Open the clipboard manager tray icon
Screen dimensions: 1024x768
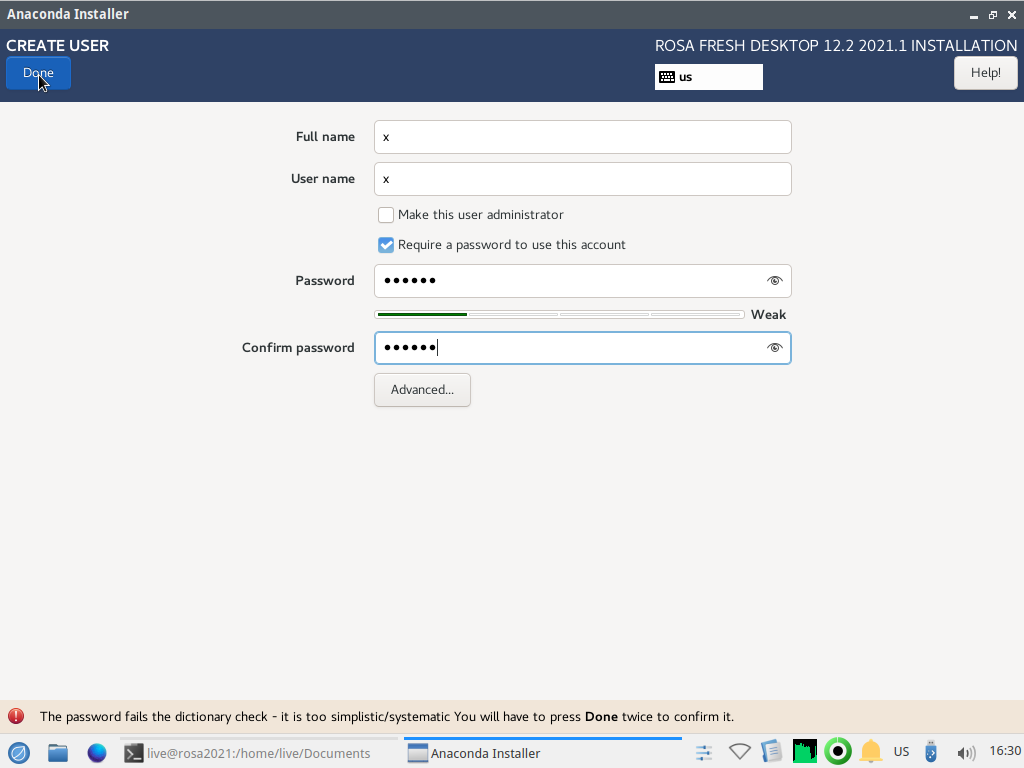tap(771, 752)
